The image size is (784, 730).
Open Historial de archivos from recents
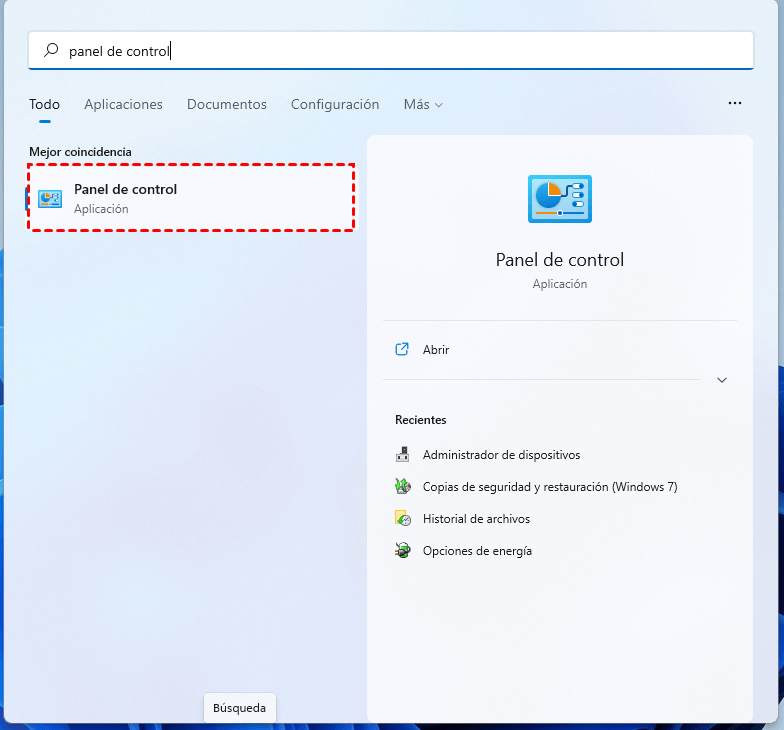pyautogui.click(x=476, y=518)
